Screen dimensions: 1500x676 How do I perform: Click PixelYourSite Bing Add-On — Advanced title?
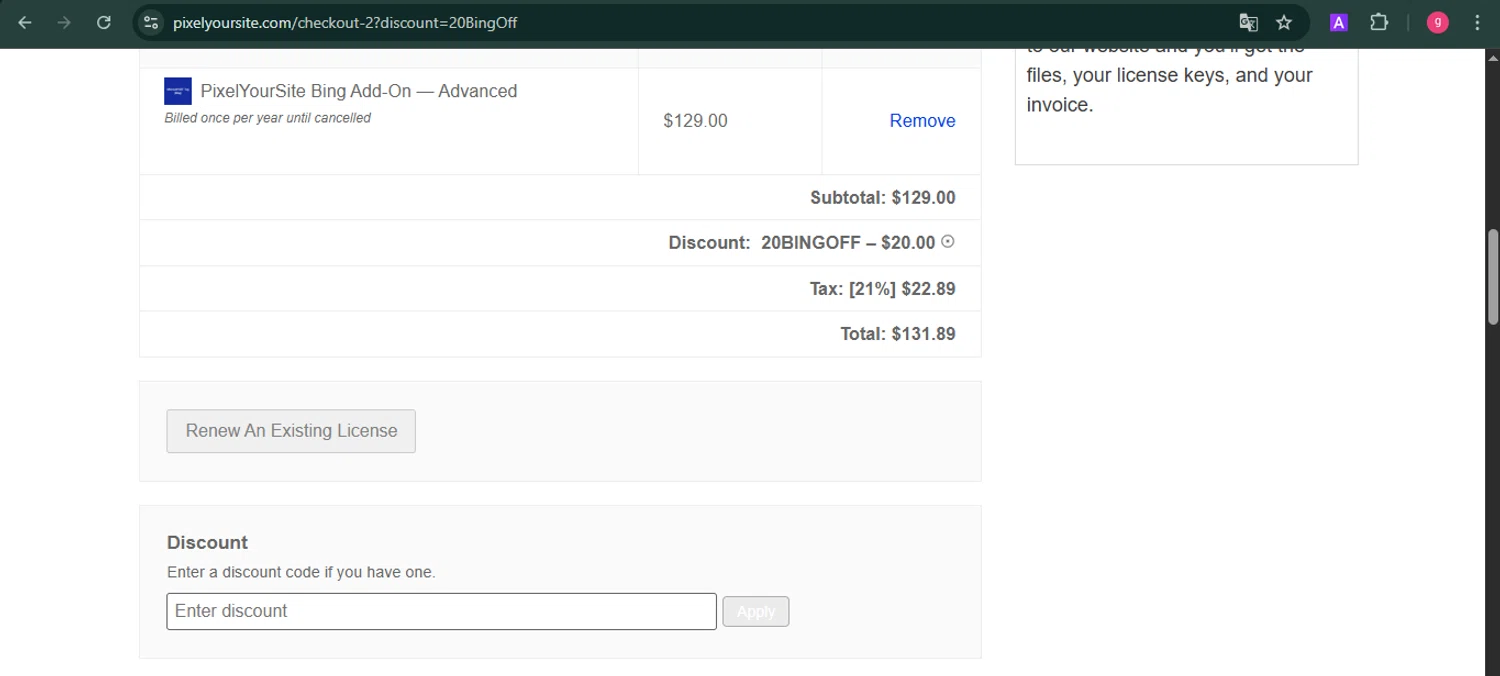coord(359,91)
